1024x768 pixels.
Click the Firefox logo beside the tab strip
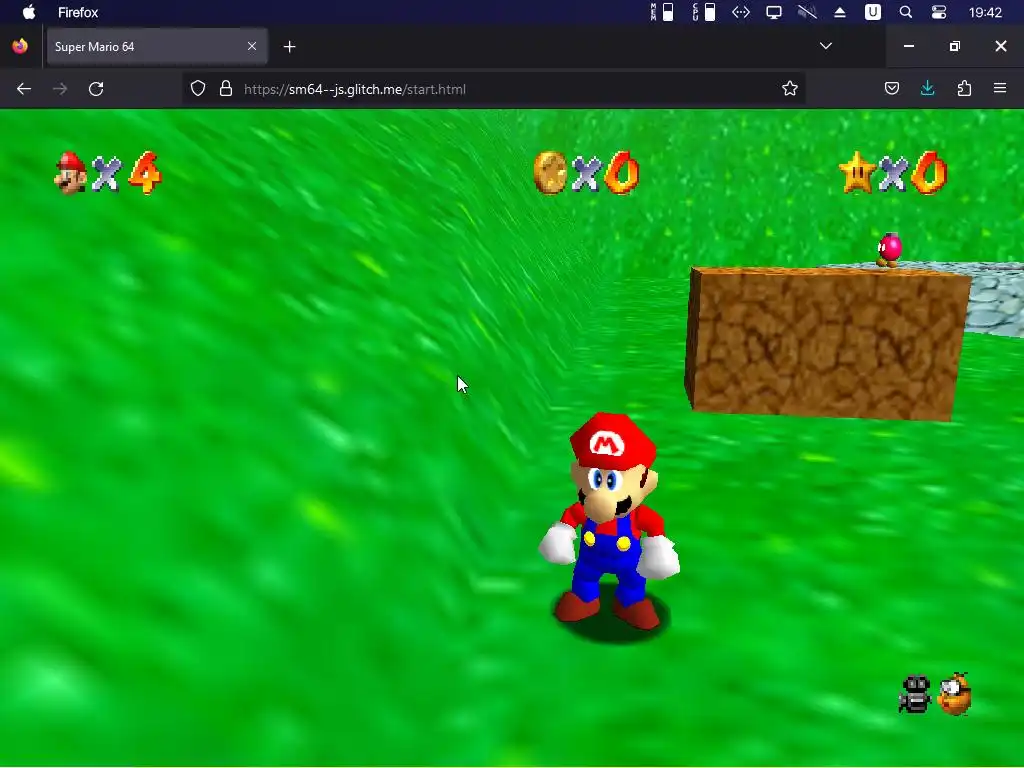pyautogui.click(x=20, y=46)
